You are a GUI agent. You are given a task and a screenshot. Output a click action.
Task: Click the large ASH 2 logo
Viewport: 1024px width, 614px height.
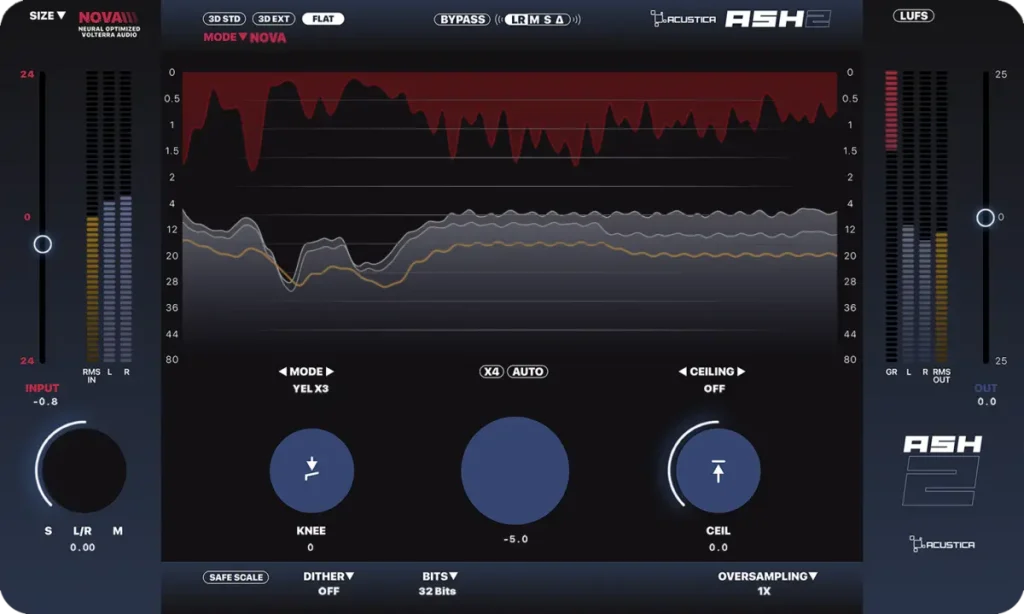(x=942, y=470)
